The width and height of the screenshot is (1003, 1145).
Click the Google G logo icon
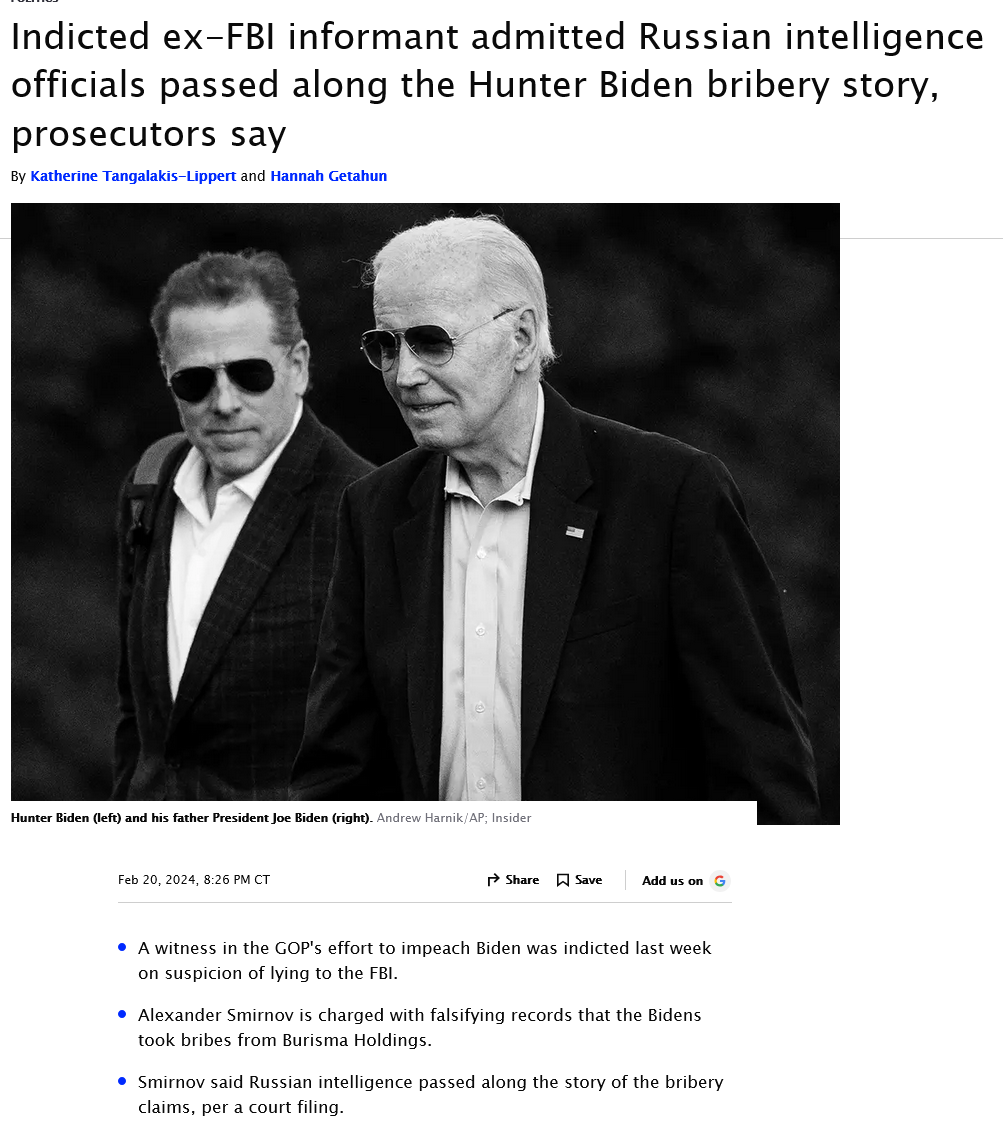(720, 881)
